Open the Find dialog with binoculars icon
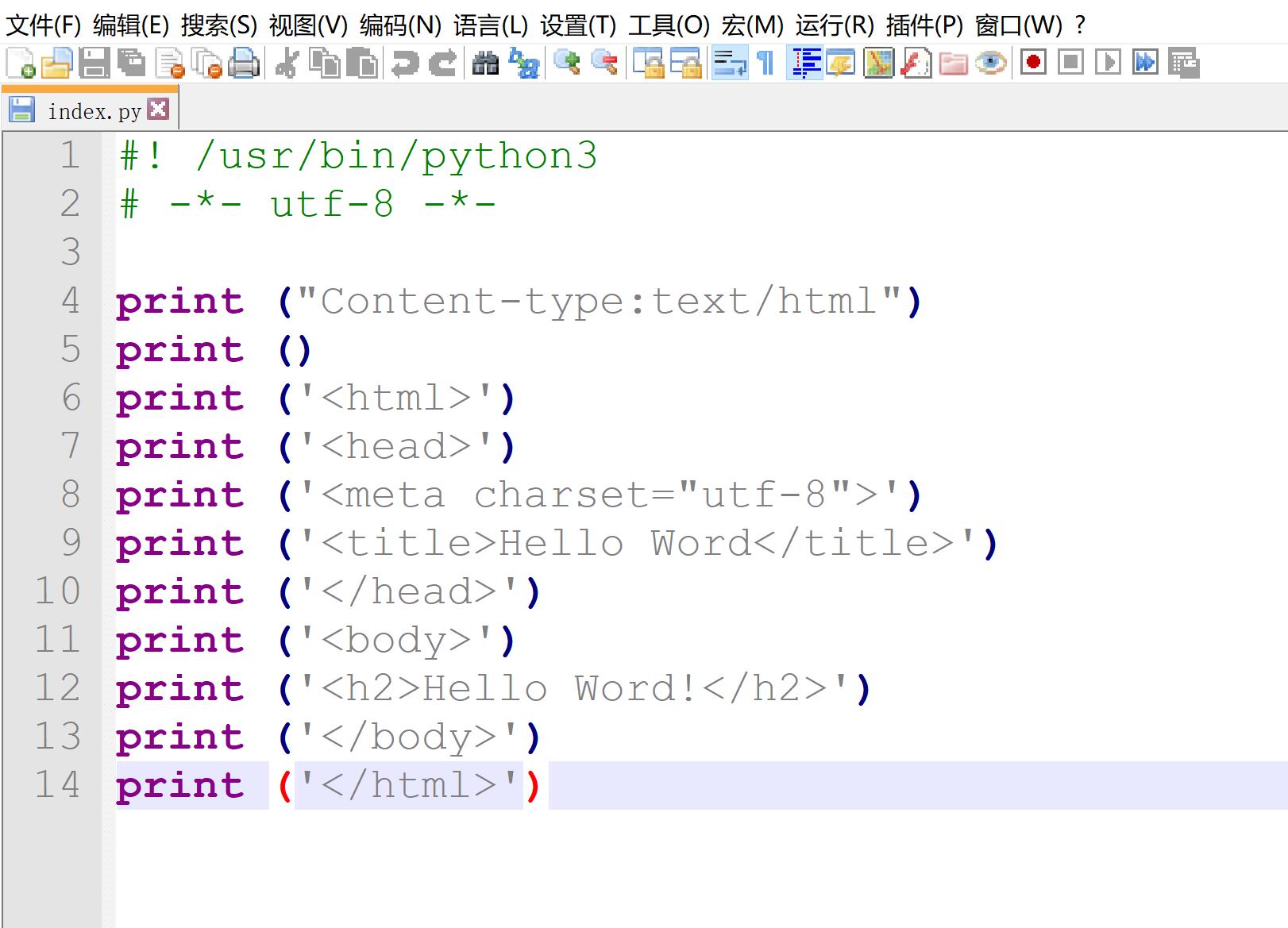 (484, 64)
